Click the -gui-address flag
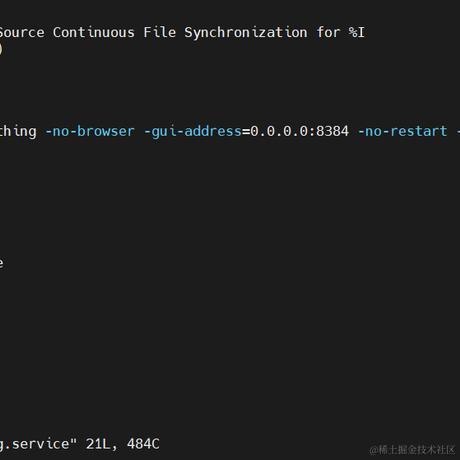This screenshot has width=460, height=460. tap(193, 132)
